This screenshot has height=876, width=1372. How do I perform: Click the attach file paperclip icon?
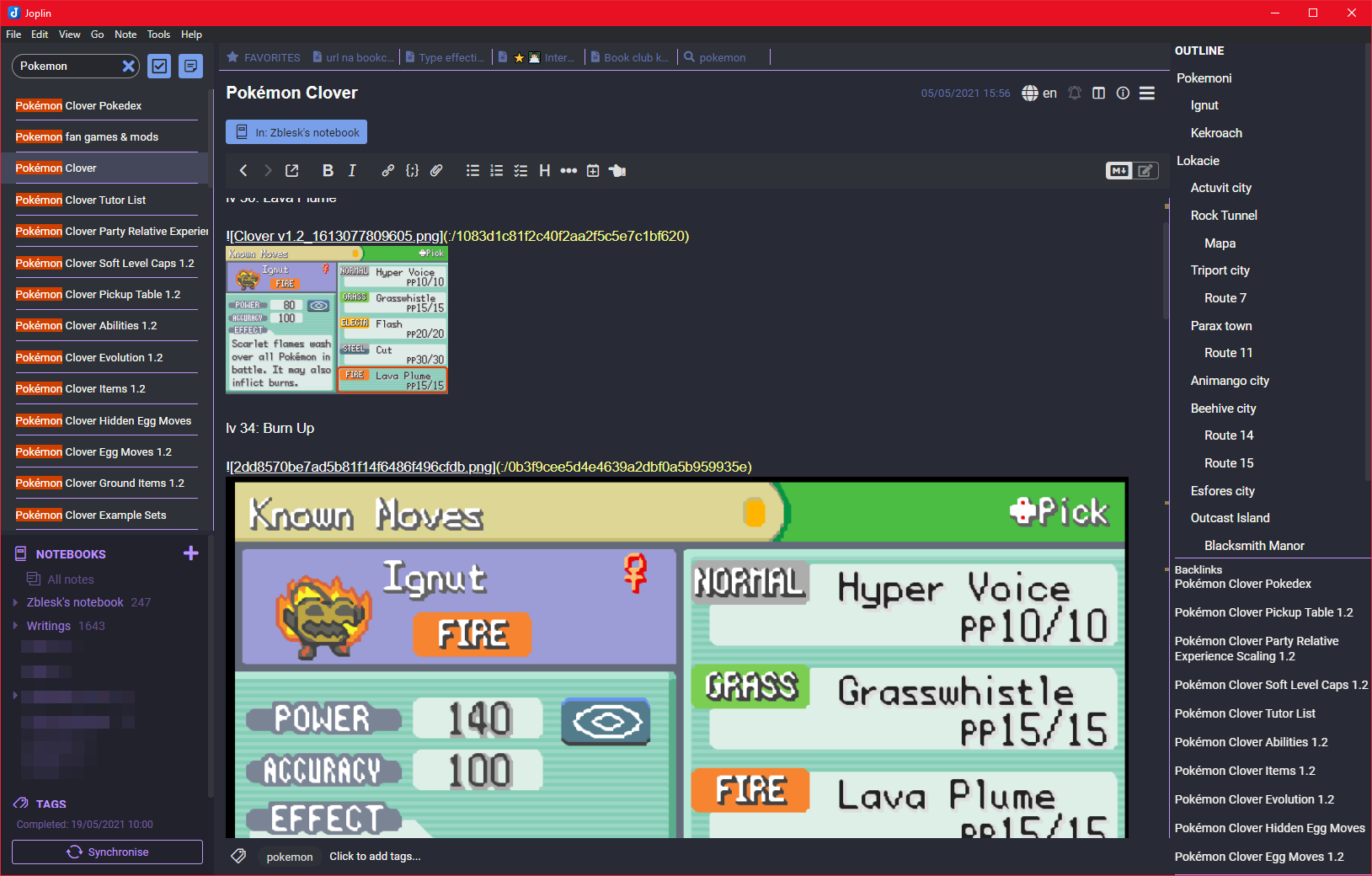tap(436, 171)
